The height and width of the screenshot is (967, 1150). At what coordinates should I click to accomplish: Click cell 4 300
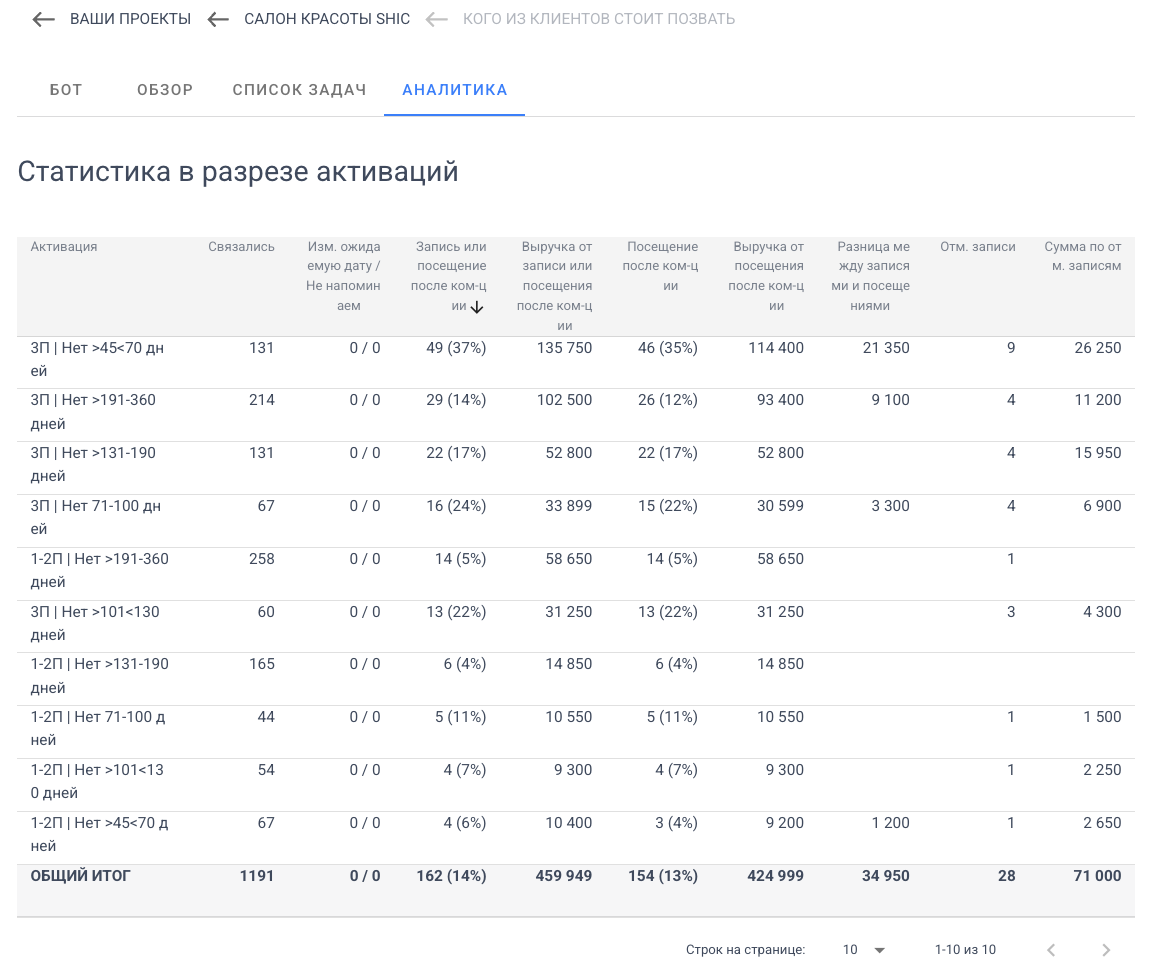[x=1102, y=612]
